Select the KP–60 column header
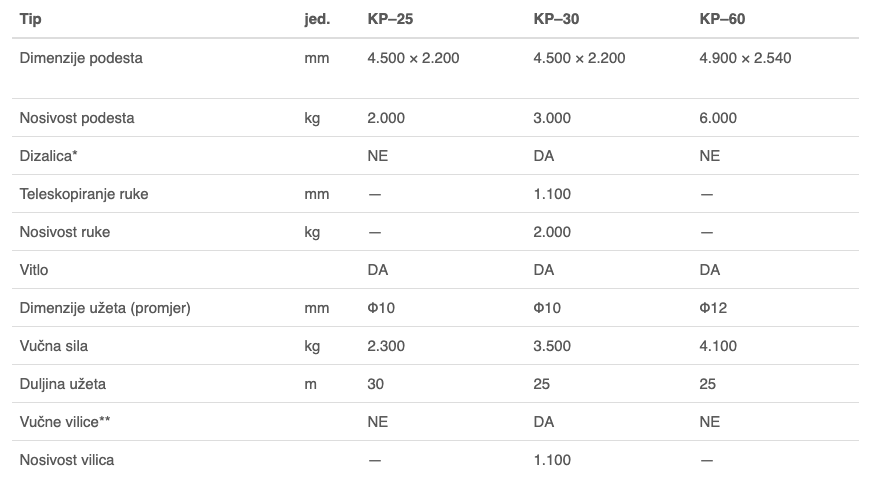 [x=722, y=19]
